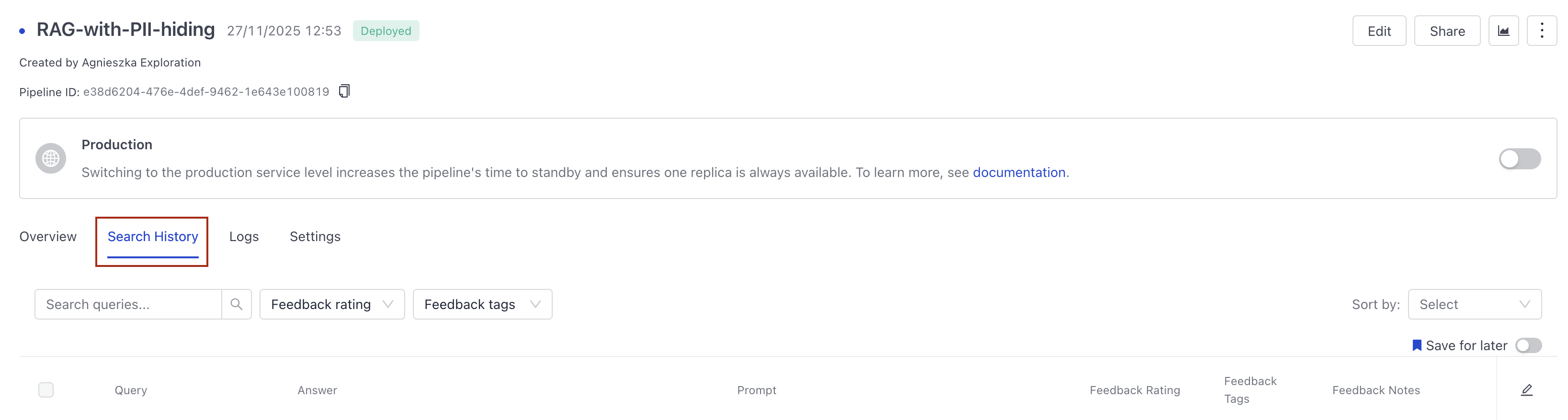Screen dimensions: 1568x420
Task: Select the checkbox in the table header
Action: click(45, 389)
